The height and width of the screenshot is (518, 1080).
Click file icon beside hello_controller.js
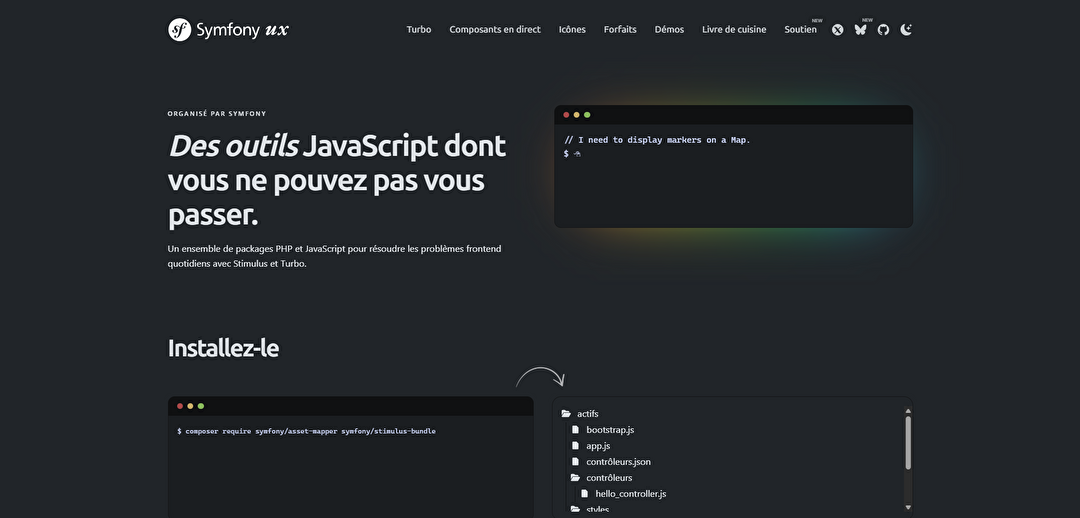point(584,494)
